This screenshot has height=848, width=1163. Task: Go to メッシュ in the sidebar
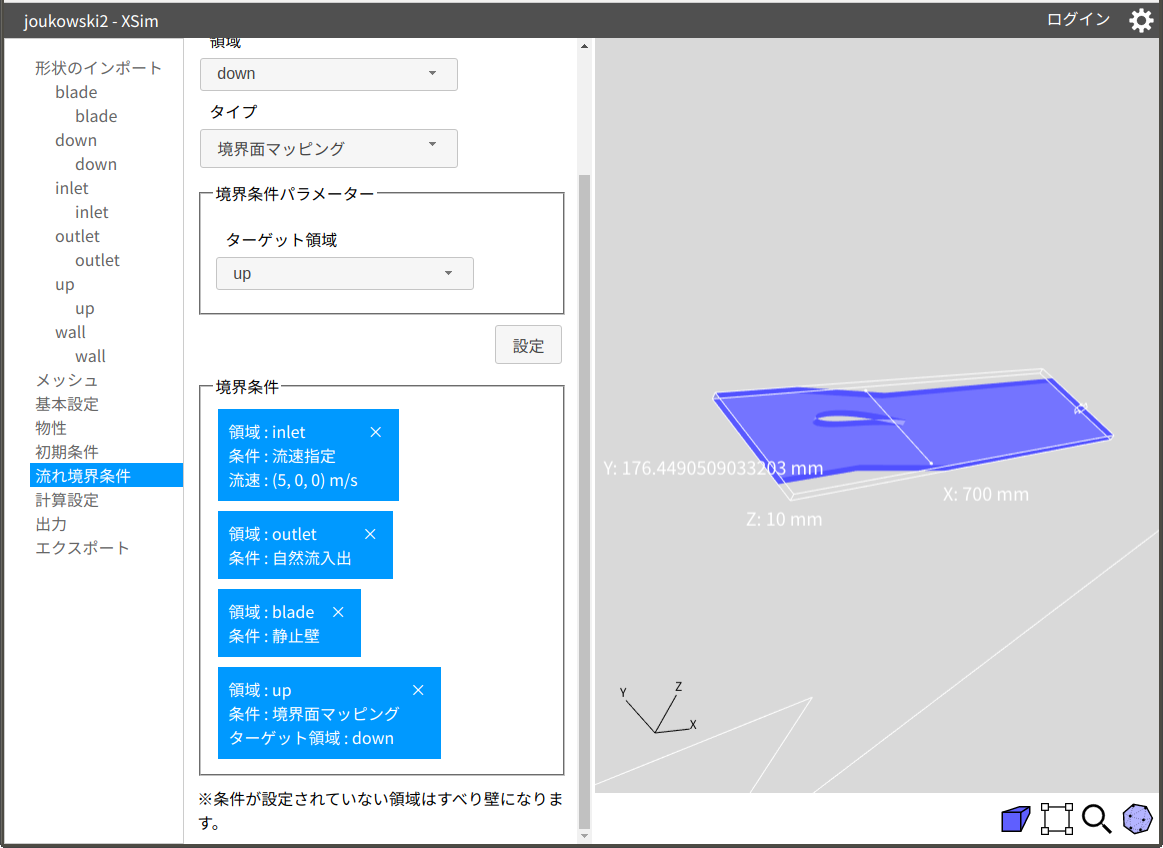tap(67, 380)
